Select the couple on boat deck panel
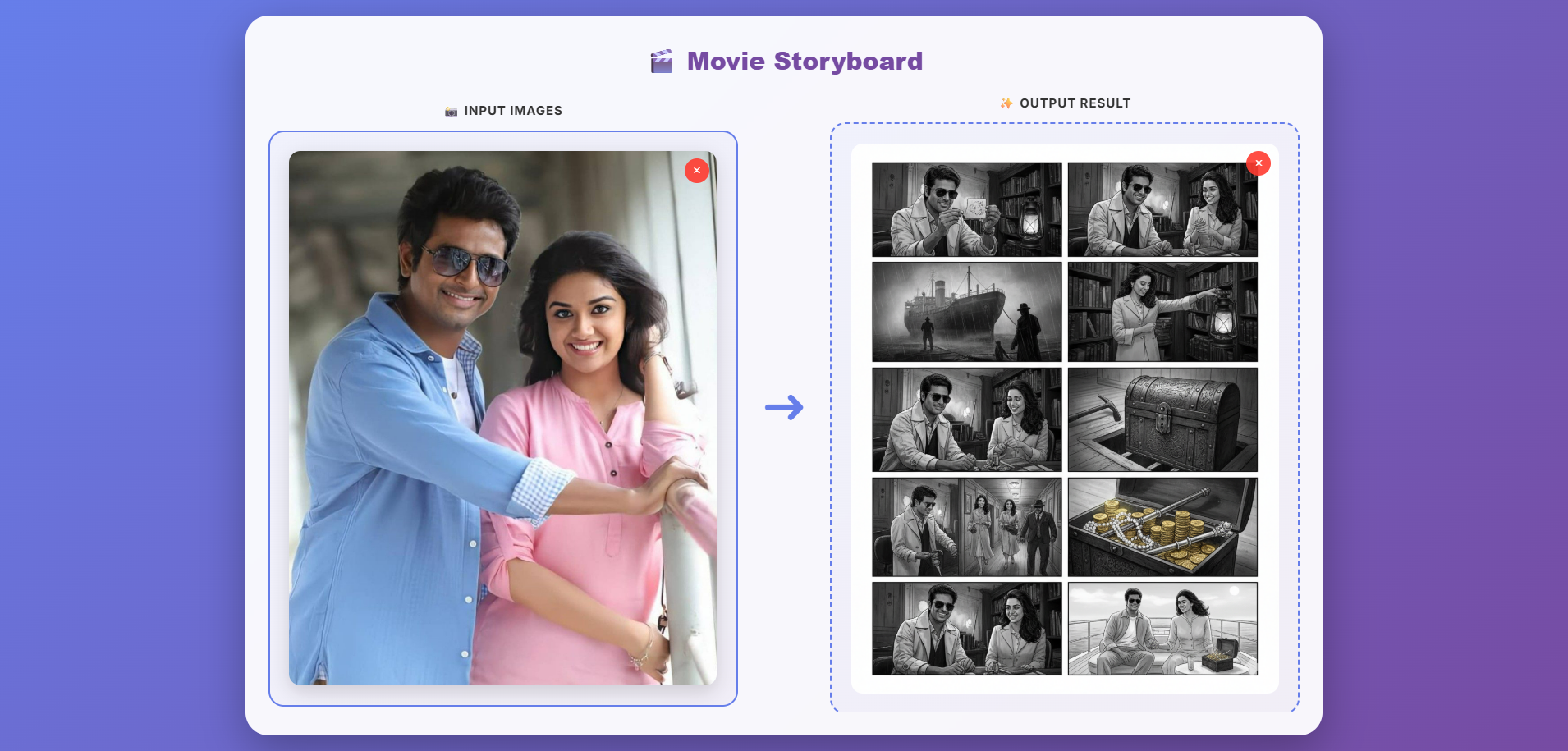The width and height of the screenshot is (1568, 751). click(x=1162, y=629)
